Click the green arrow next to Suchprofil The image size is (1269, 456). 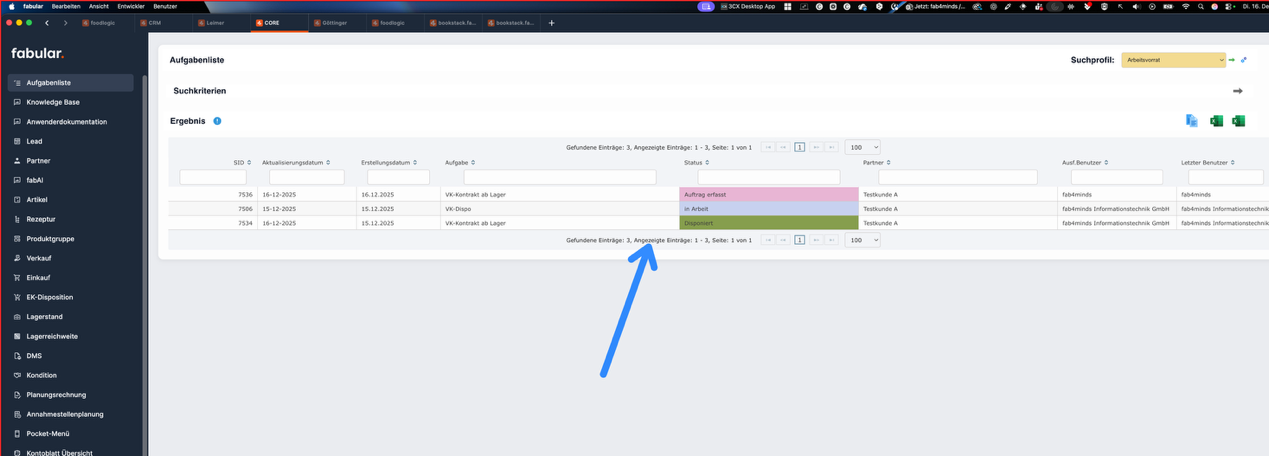pos(1232,60)
